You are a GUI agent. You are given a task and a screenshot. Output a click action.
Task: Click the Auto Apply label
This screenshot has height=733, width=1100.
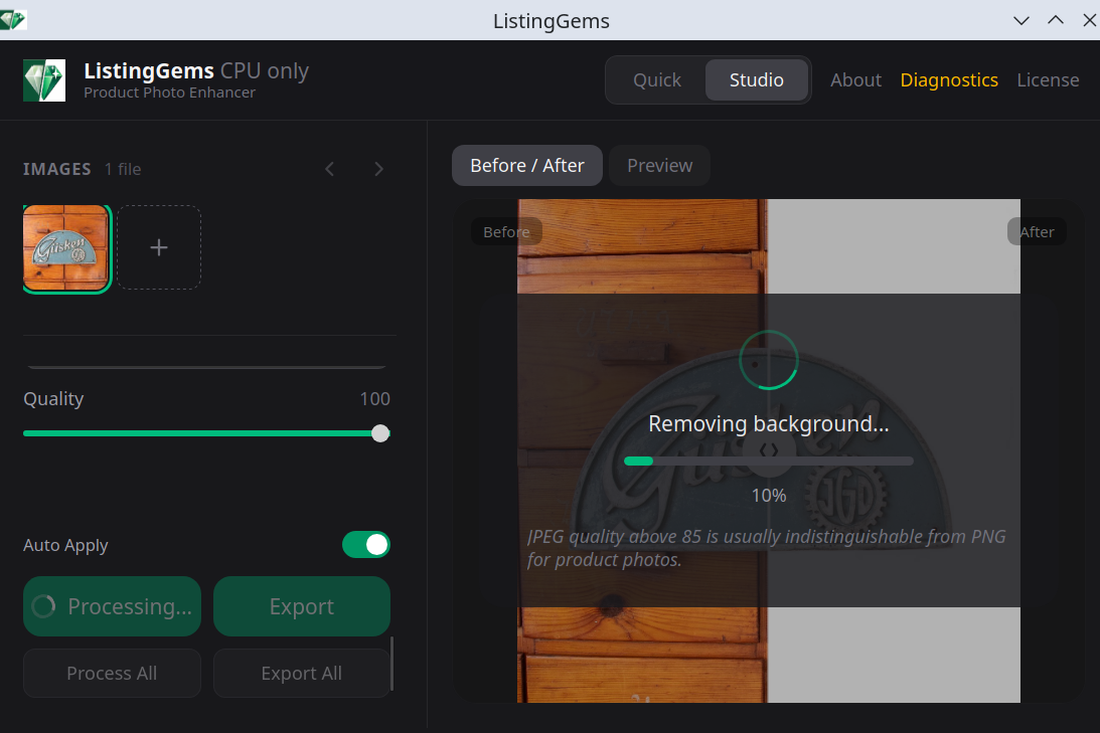[x=66, y=545]
